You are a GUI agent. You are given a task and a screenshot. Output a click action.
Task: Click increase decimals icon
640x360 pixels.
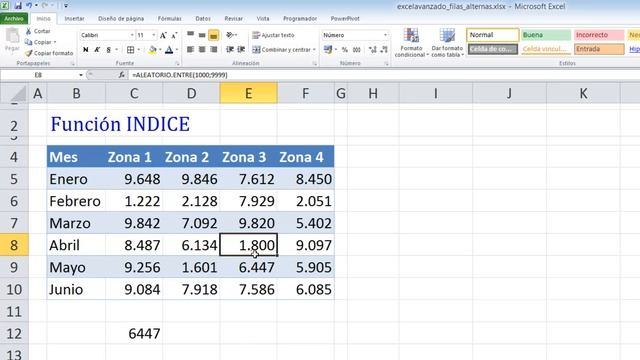click(372, 49)
